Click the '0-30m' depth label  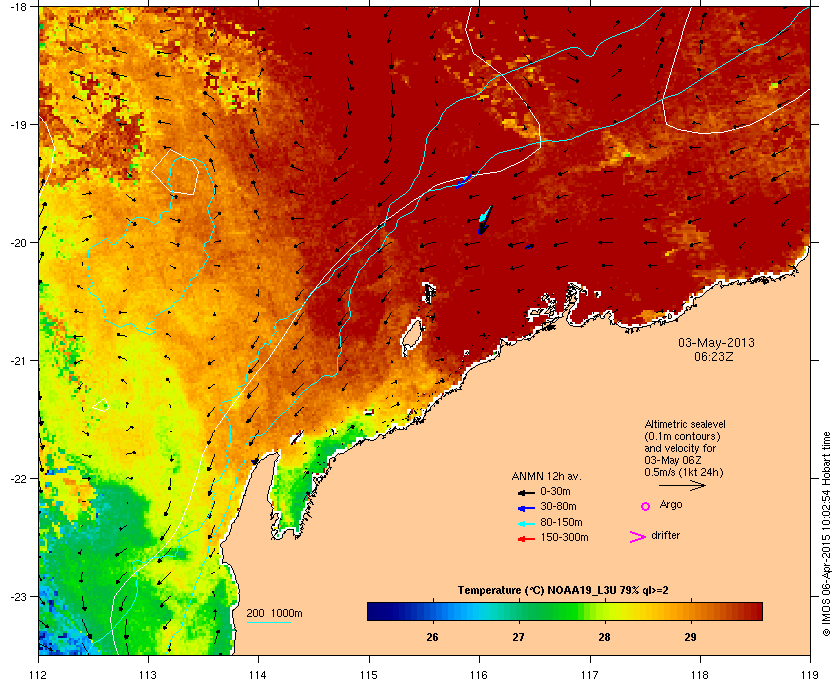click(x=555, y=491)
